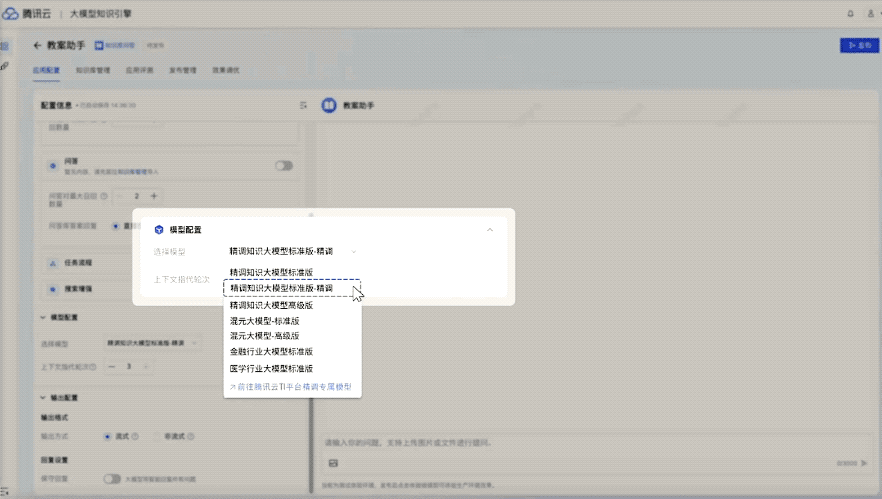Click the 任务流程 icon
The image size is (882, 499).
[53, 263]
